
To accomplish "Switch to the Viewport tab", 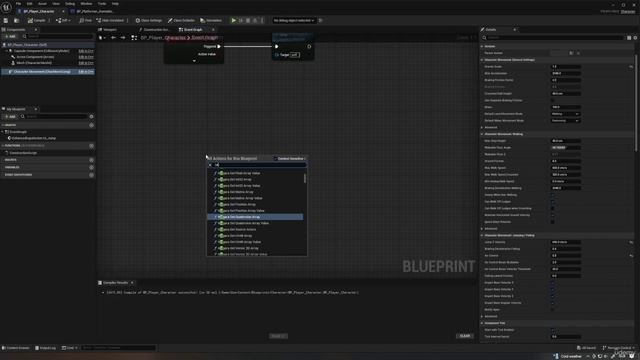I will pyautogui.click(x=109, y=30).
